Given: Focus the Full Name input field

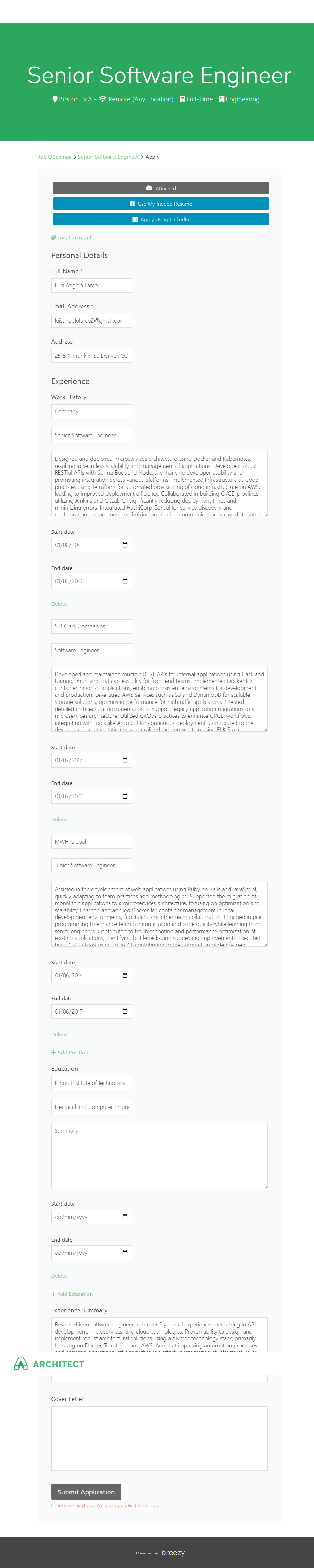Looking at the screenshot, I should coord(91,285).
